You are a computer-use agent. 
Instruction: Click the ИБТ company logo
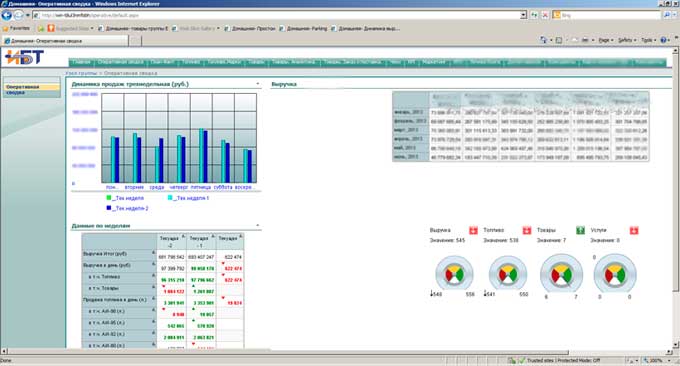click(25, 57)
